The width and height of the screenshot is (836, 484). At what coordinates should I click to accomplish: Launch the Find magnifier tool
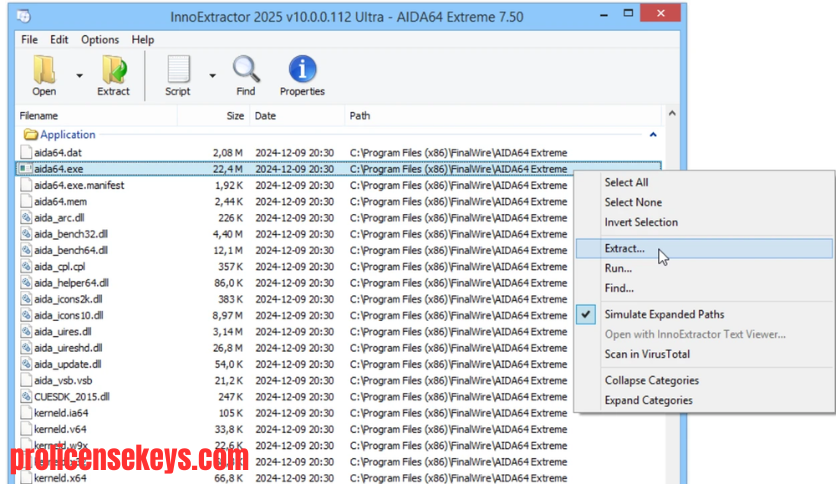pos(246,70)
